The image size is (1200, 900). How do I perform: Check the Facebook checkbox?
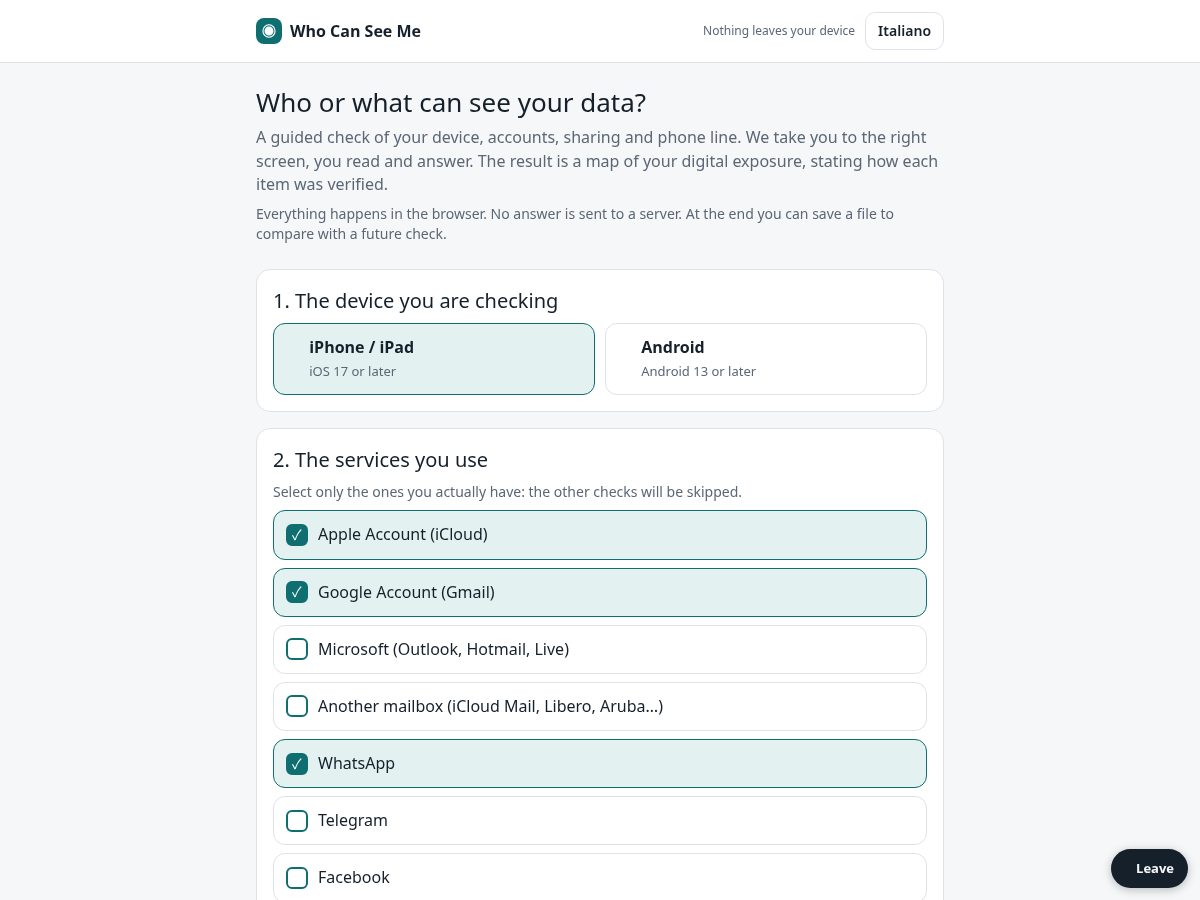point(297,878)
